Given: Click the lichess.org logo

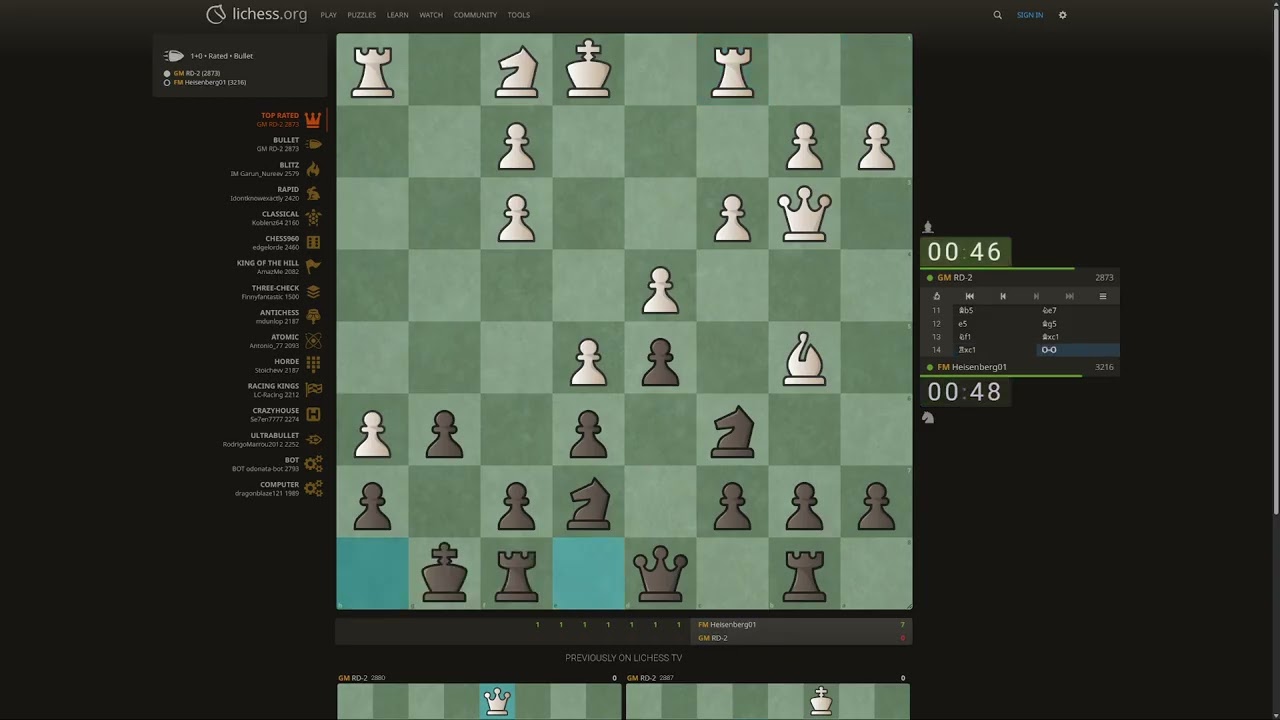Looking at the screenshot, I should pyautogui.click(x=257, y=14).
